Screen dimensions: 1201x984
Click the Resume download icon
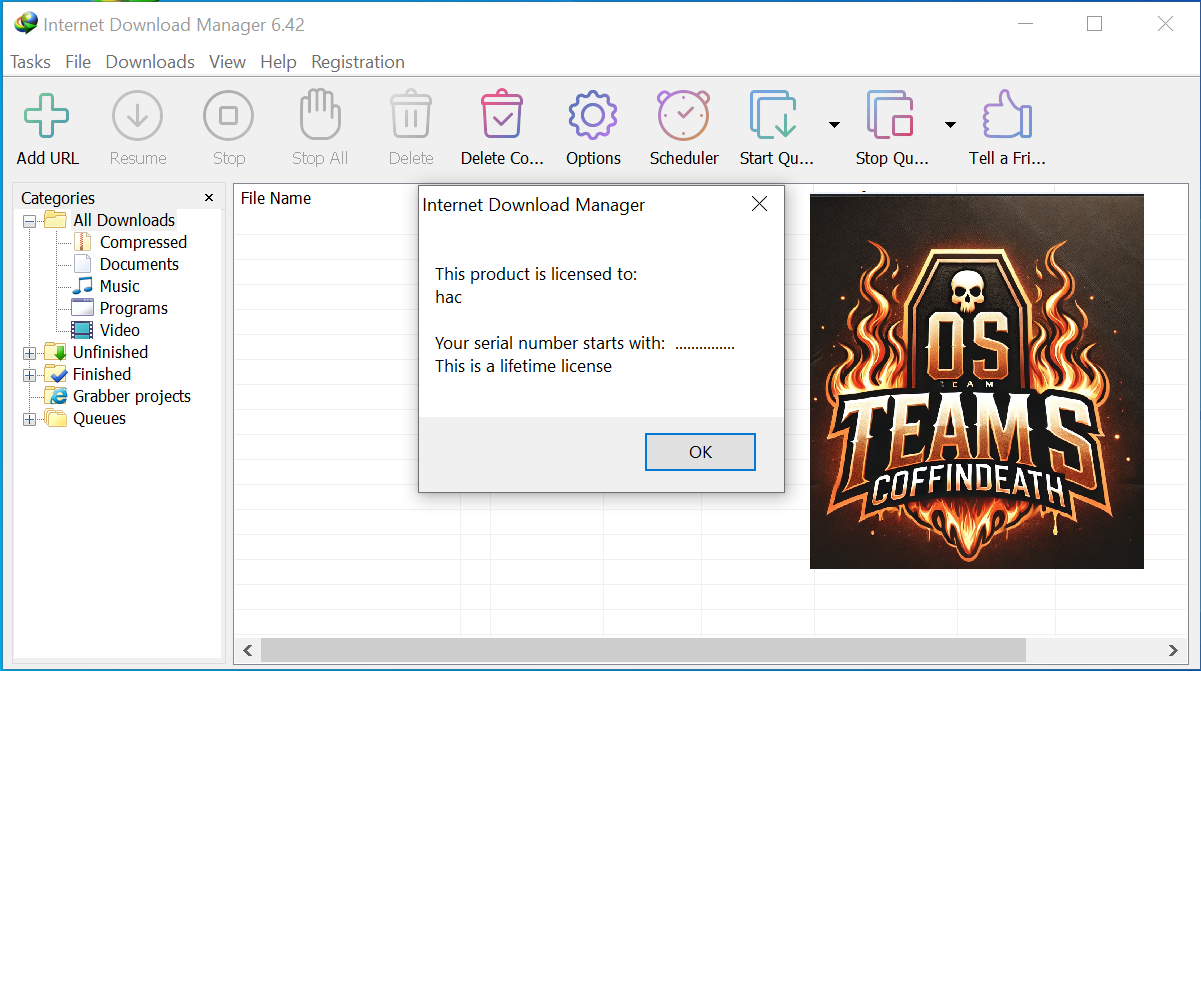[137, 116]
